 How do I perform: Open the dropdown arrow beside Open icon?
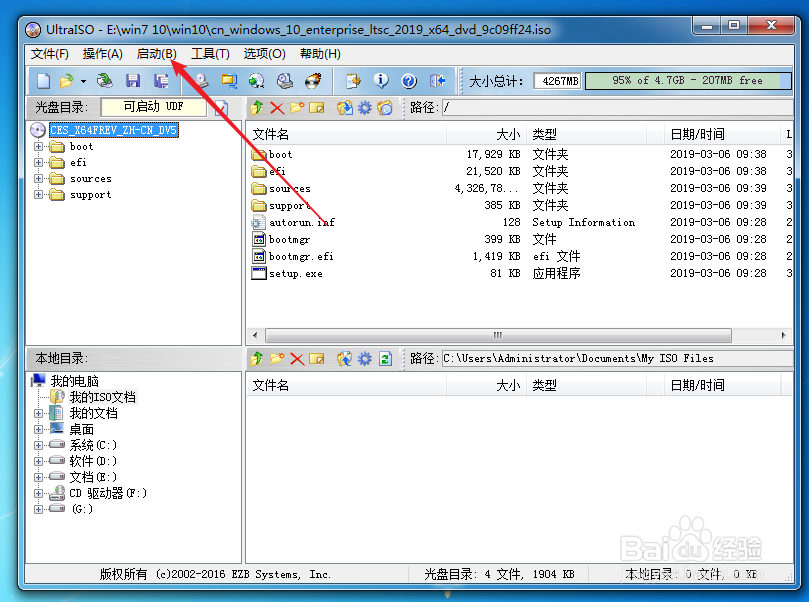pyautogui.click(x=83, y=81)
